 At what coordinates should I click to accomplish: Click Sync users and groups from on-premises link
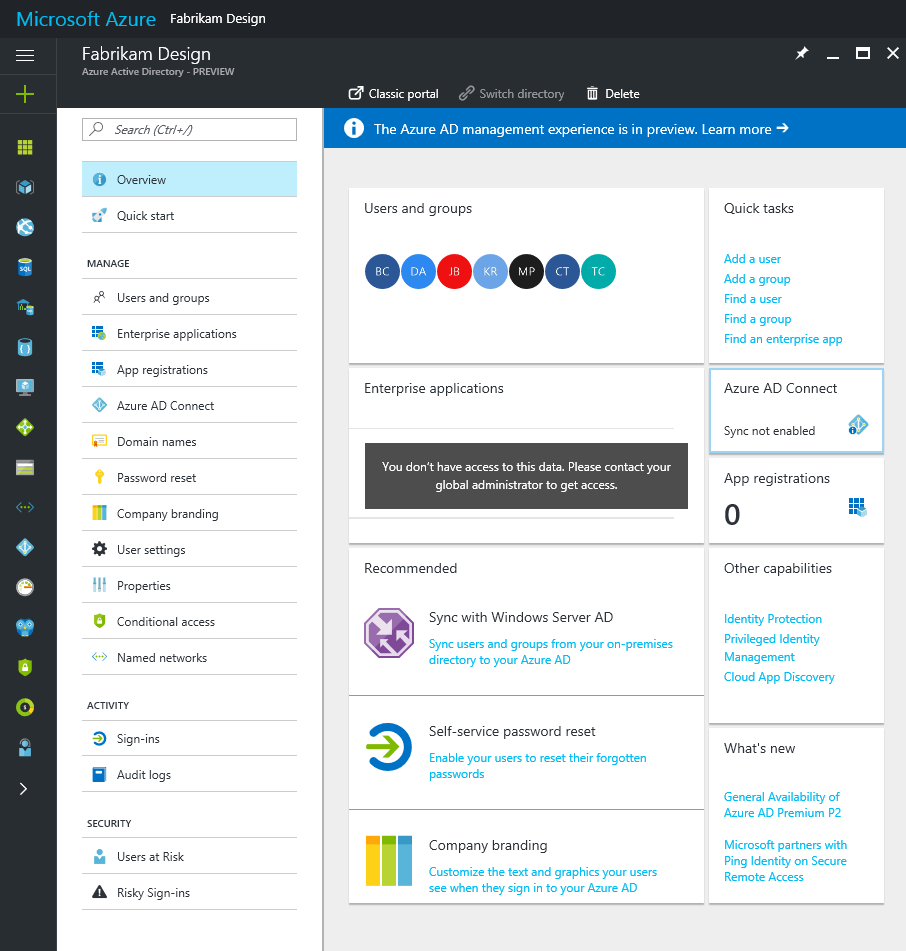click(x=551, y=652)
